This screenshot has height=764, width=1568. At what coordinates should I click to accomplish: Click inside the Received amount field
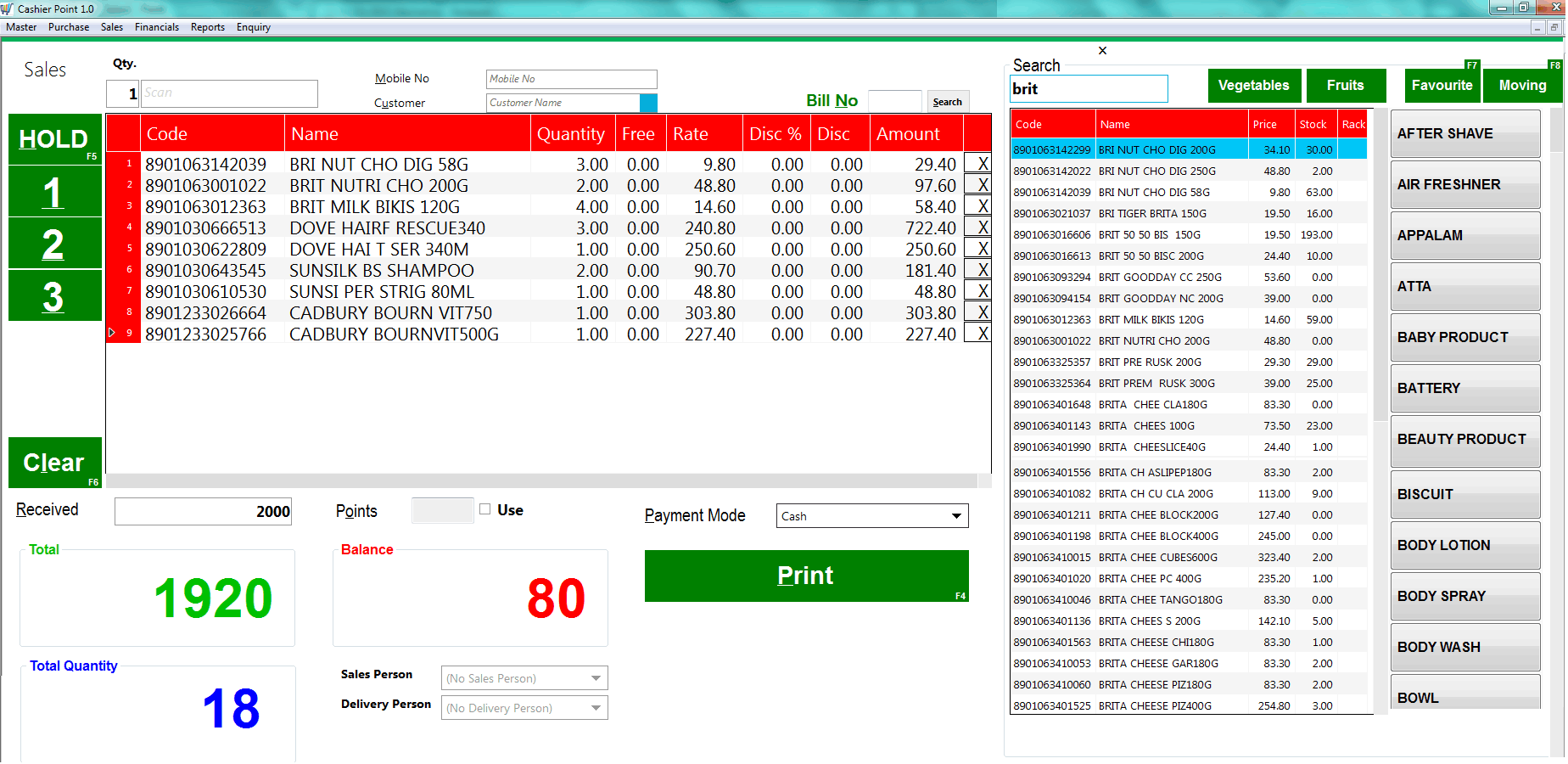(203, 511)
